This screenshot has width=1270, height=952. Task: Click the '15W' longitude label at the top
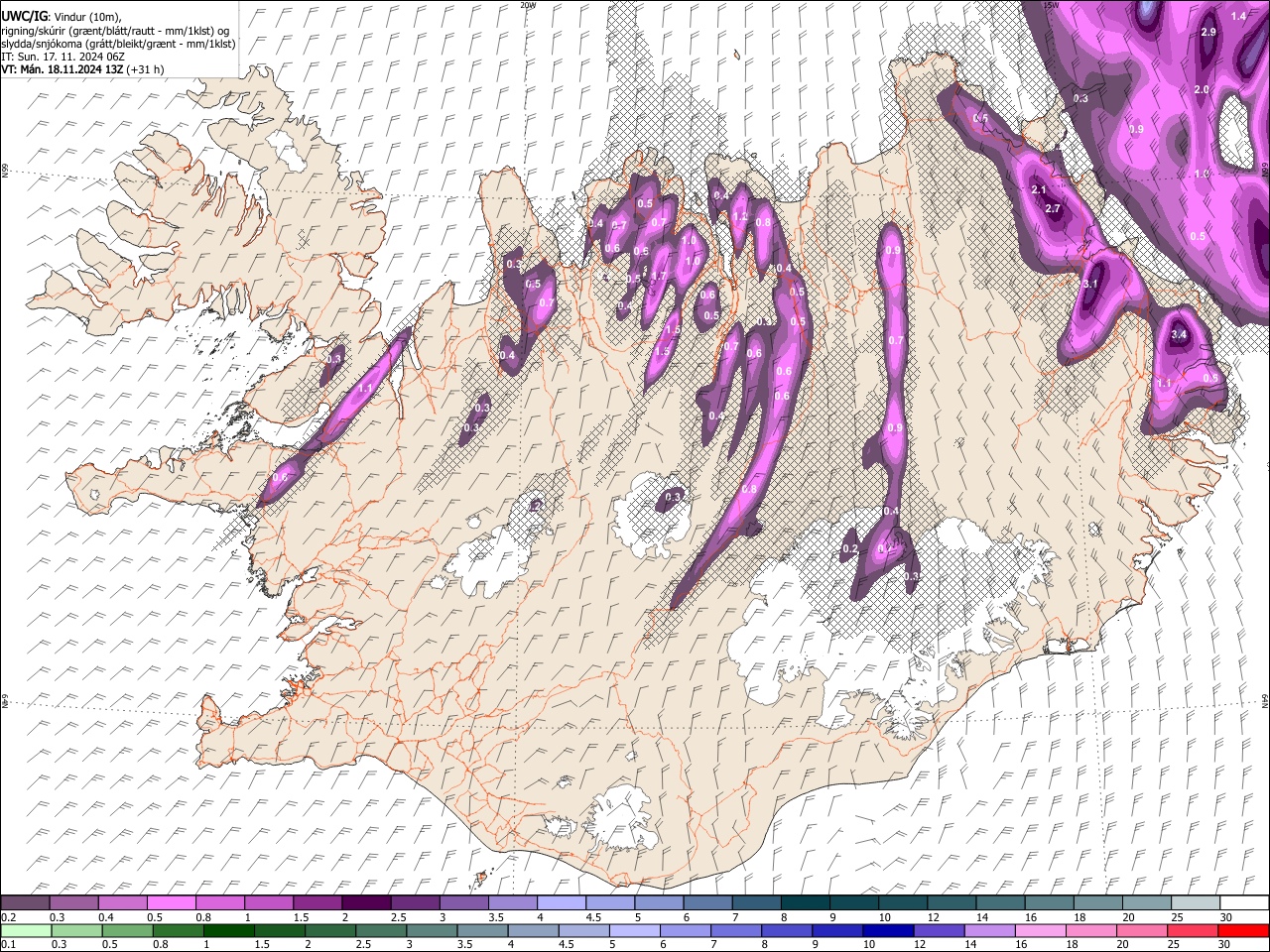(x=1051, y=5)
